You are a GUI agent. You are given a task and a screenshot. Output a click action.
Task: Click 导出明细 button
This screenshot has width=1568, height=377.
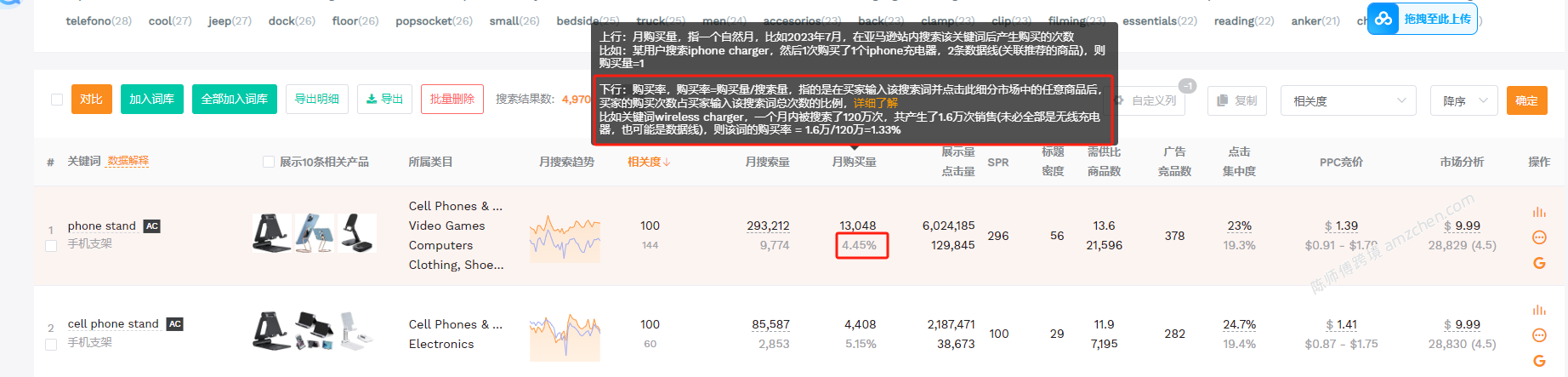[317, 100]
